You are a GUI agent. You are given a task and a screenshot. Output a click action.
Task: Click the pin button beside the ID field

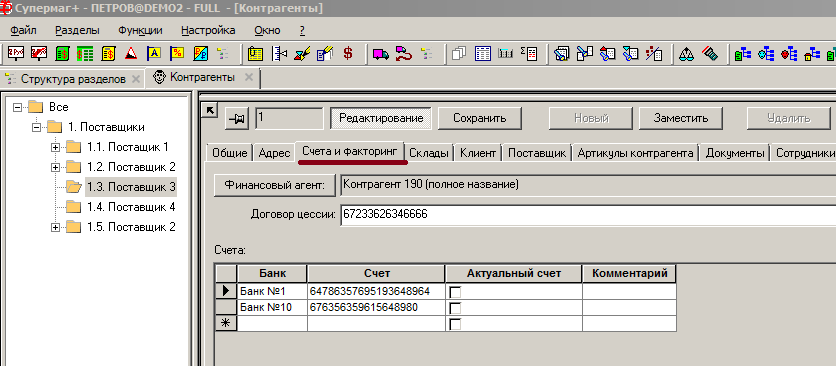coord(237,118)
